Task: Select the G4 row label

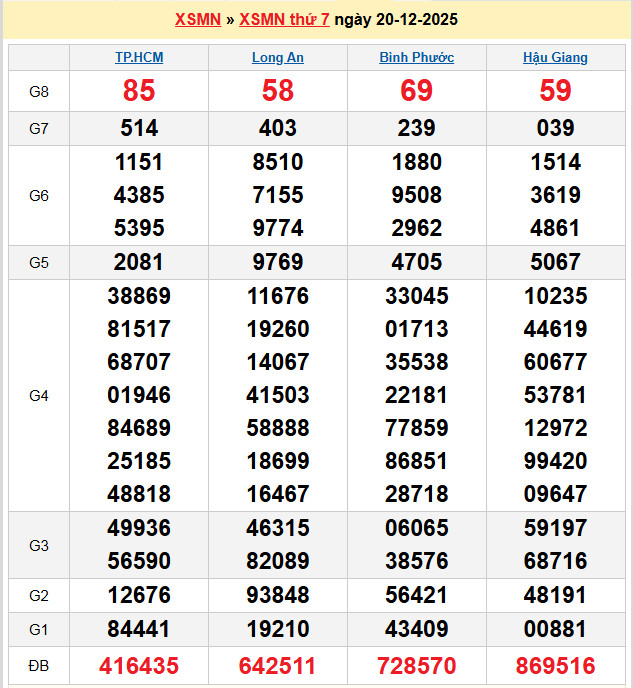Action: (x=39, y=396)
